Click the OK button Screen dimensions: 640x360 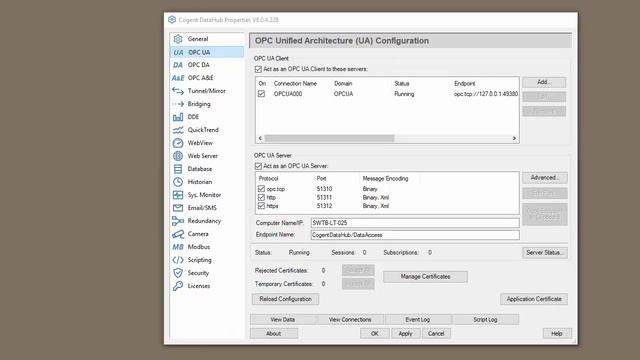point(375,333)
